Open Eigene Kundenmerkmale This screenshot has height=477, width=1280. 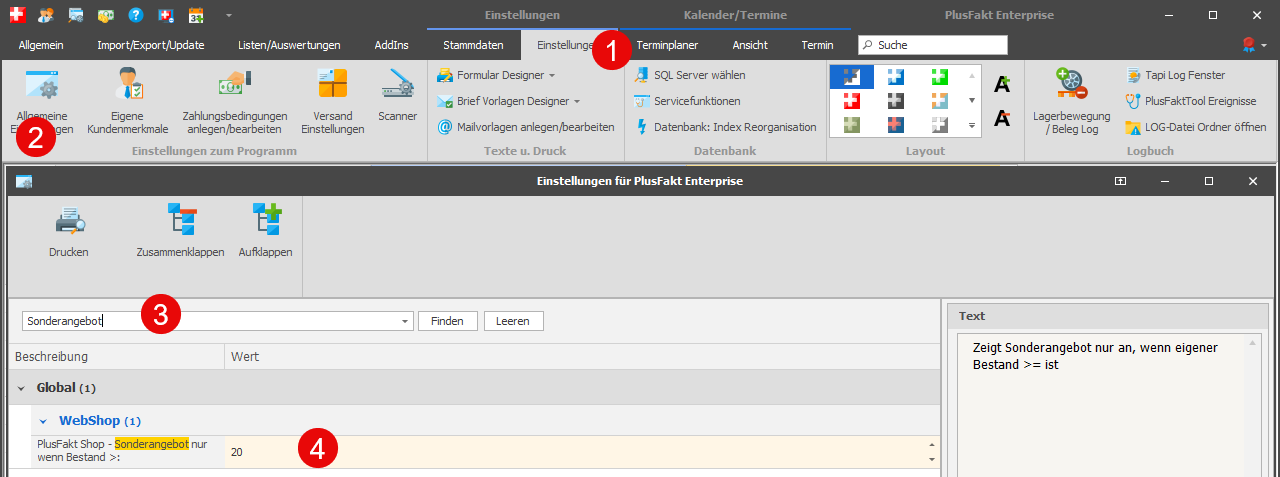coord(127,101)
